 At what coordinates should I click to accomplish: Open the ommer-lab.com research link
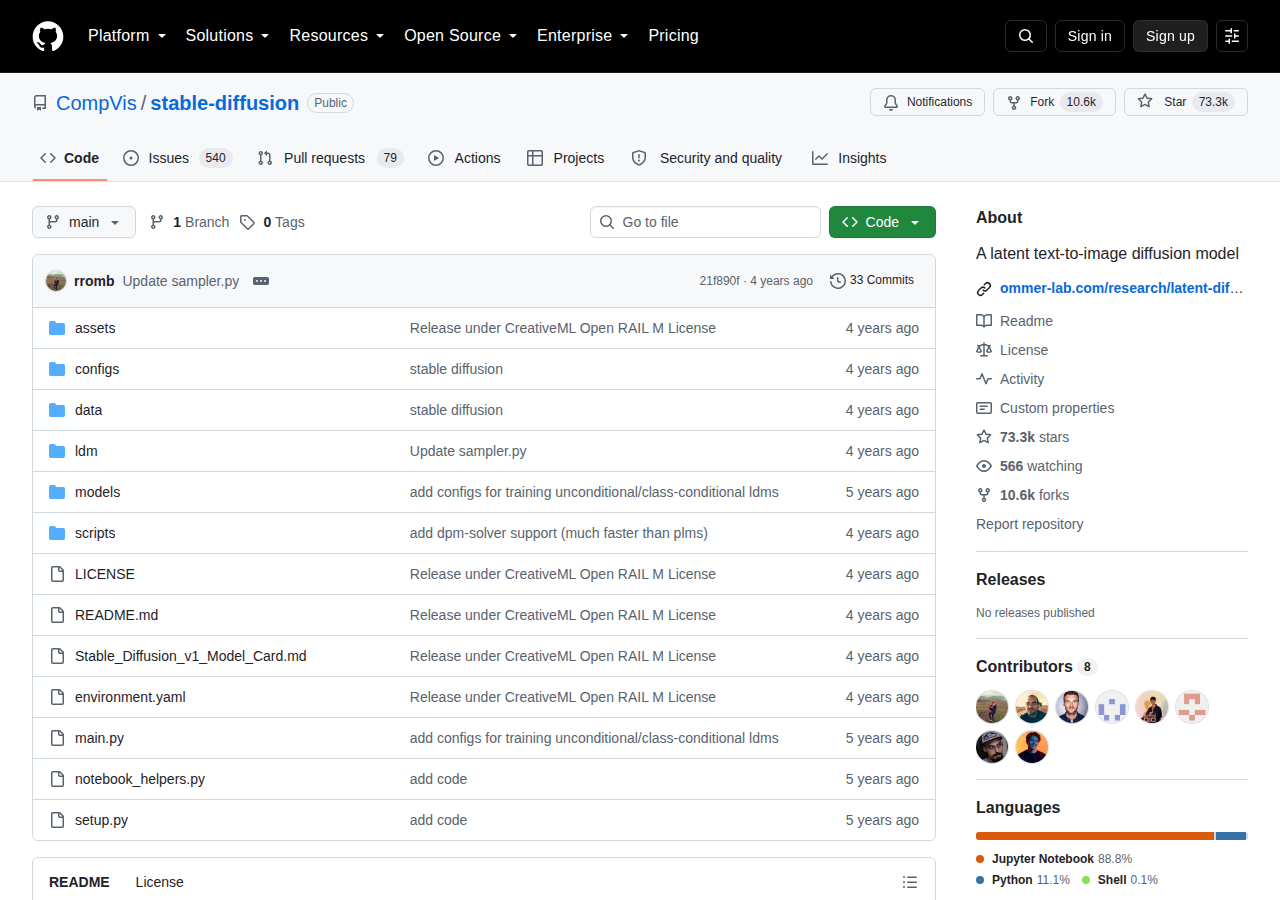1121,288
